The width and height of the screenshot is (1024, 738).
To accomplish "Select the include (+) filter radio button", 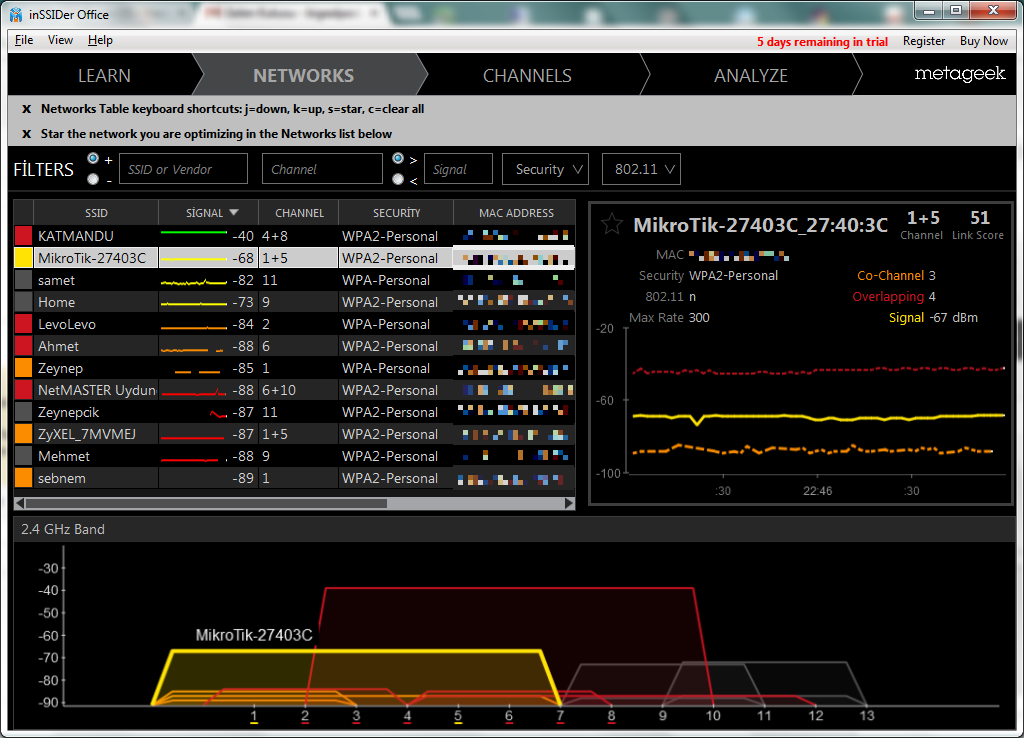I will point(93,159).
